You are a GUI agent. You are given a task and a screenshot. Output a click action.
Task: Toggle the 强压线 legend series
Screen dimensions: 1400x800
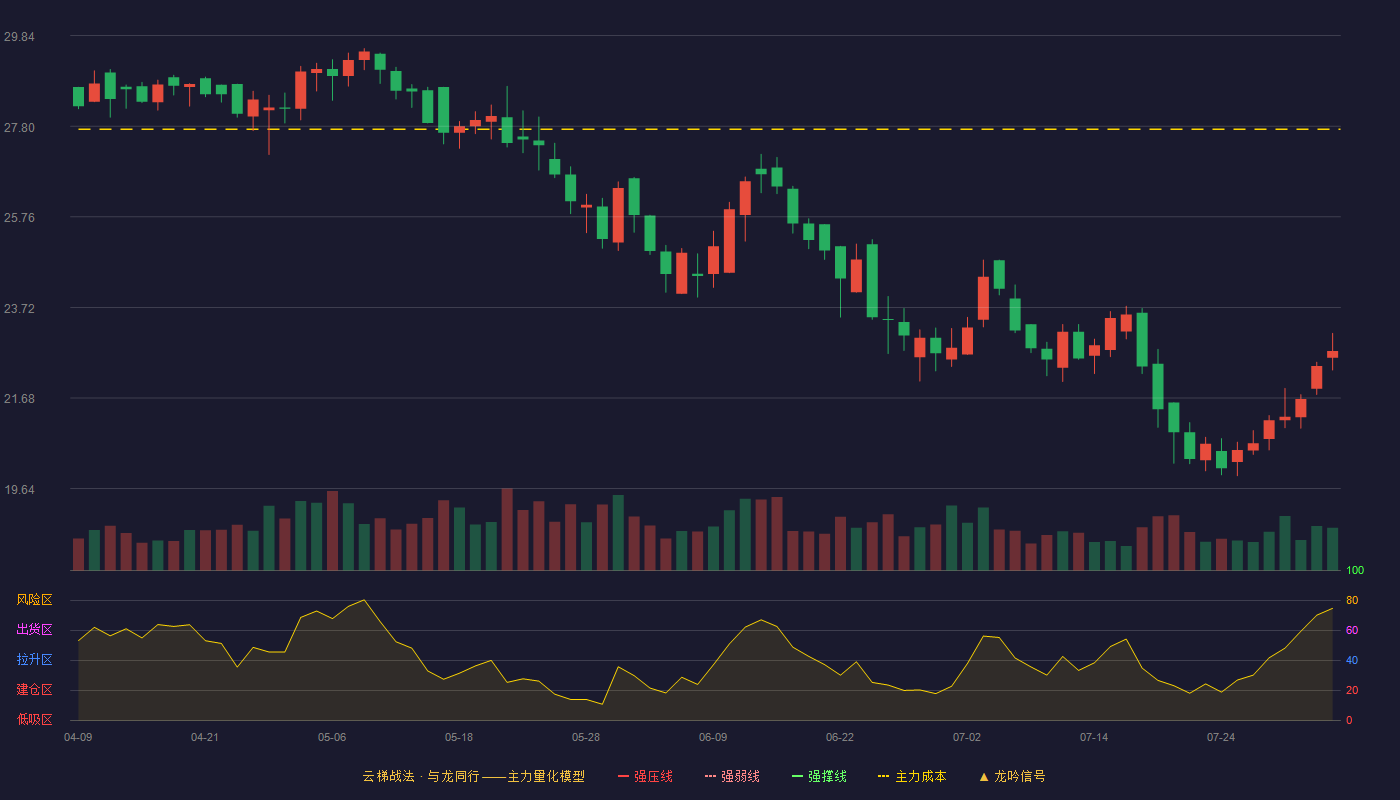coord(645,776)
